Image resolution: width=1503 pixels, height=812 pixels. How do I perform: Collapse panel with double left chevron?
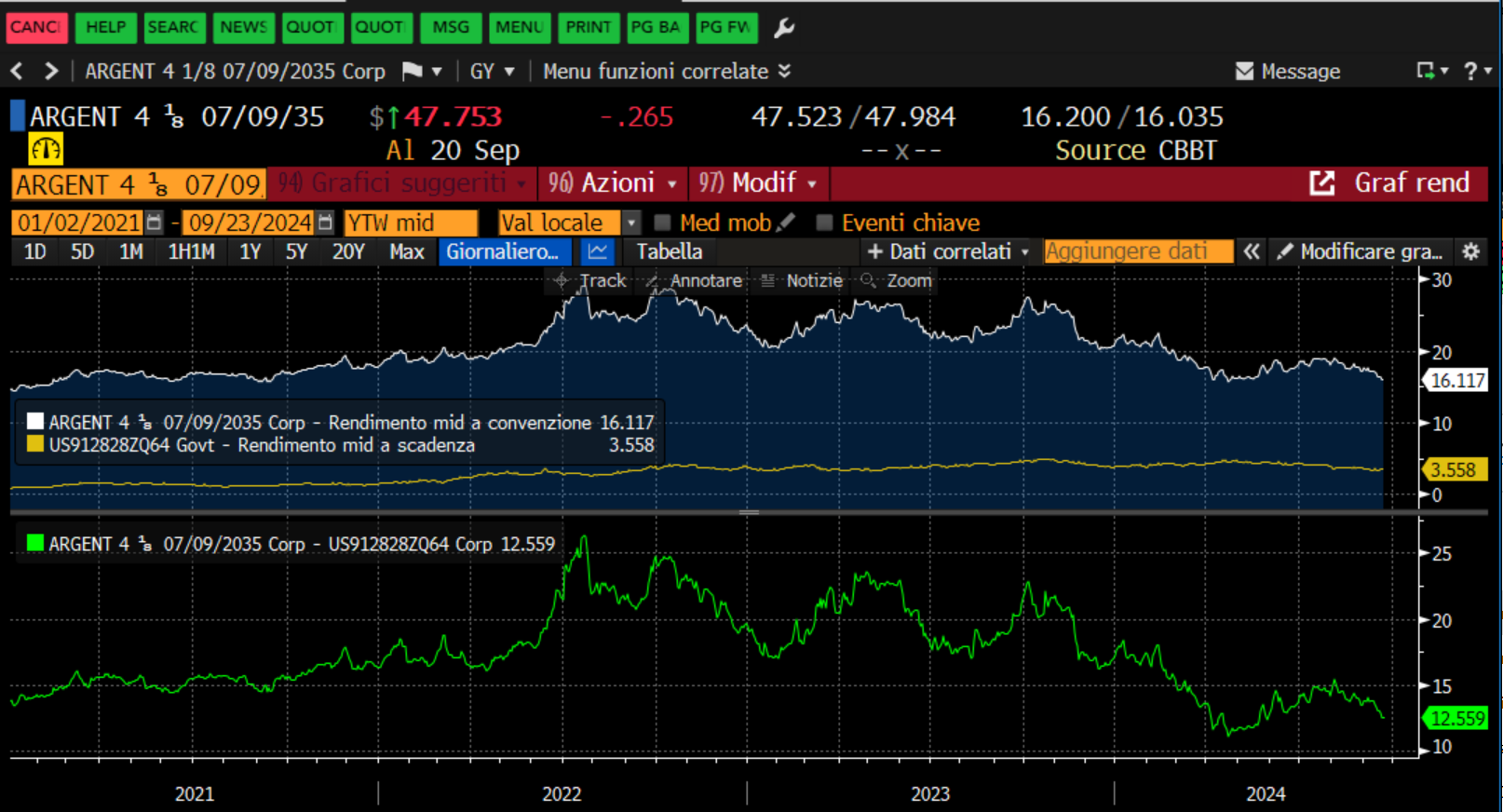(x=1252, y=251)
